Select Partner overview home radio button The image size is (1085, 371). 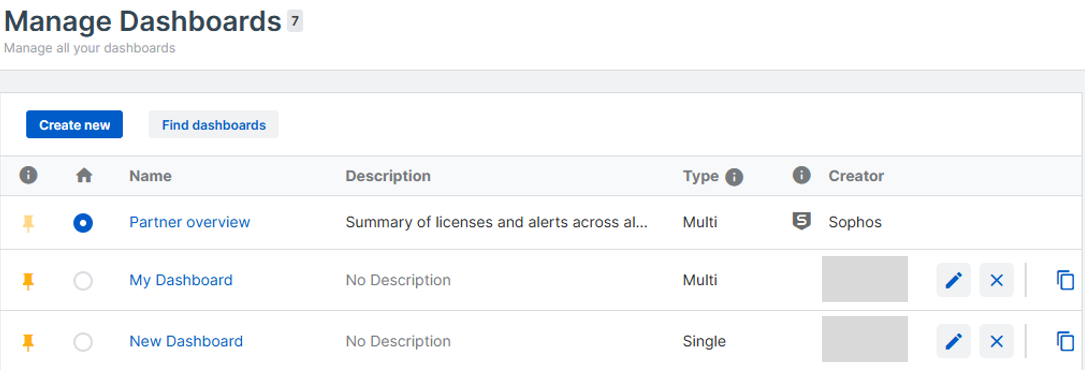tap(83, 223)
